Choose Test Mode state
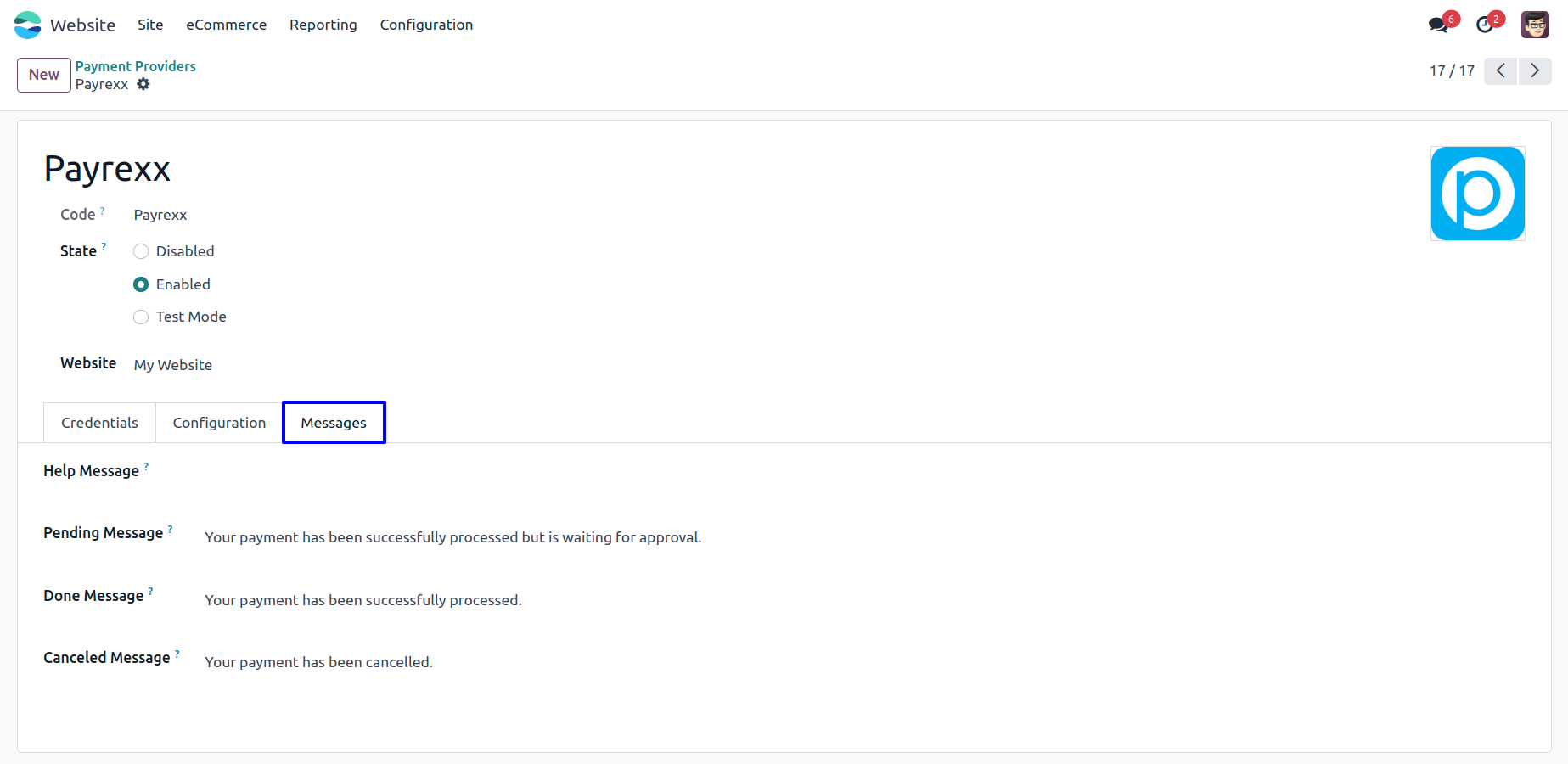This screenshot has width=1568, height=764. point(141,317)
